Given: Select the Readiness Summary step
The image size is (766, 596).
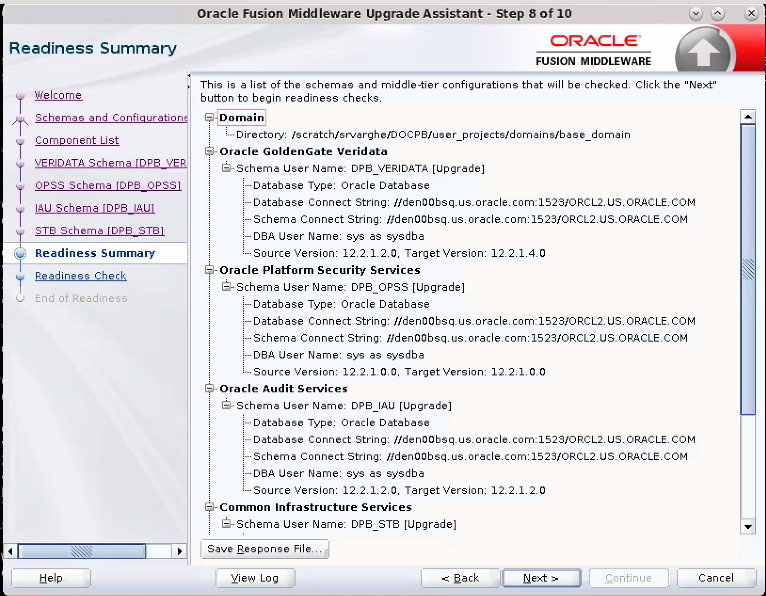Looking at the screenshot, I should (x=95, y=253).
